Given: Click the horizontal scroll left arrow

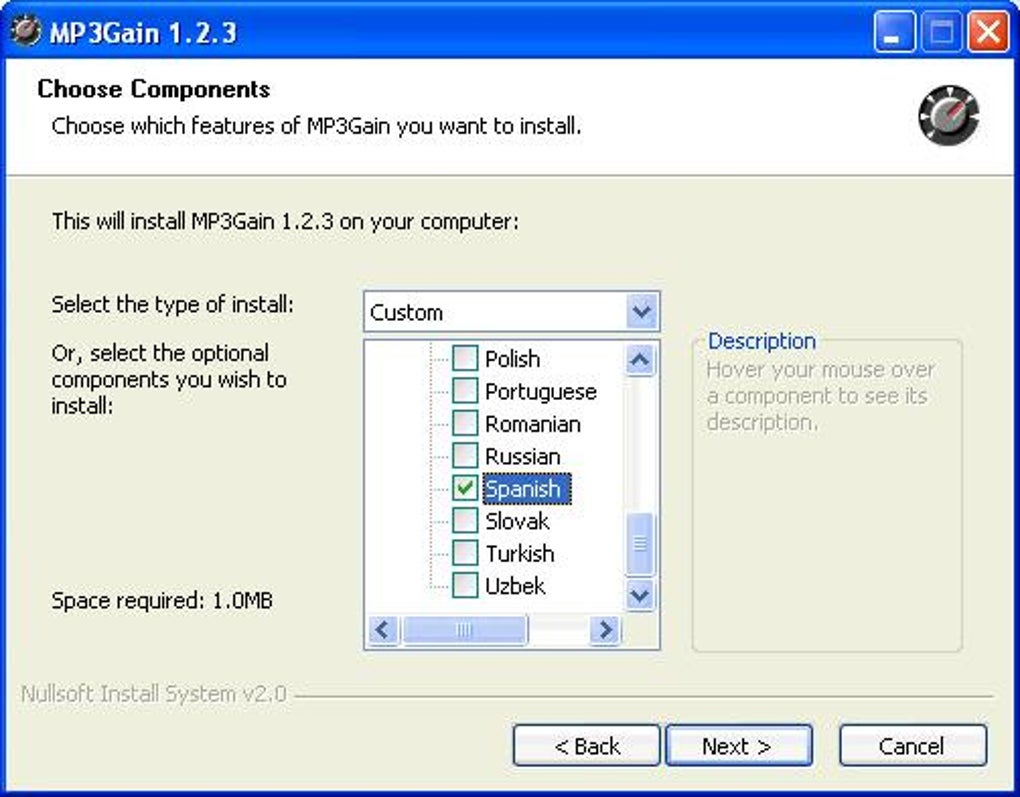Looking at the screenshot, I should pos(383,629).
